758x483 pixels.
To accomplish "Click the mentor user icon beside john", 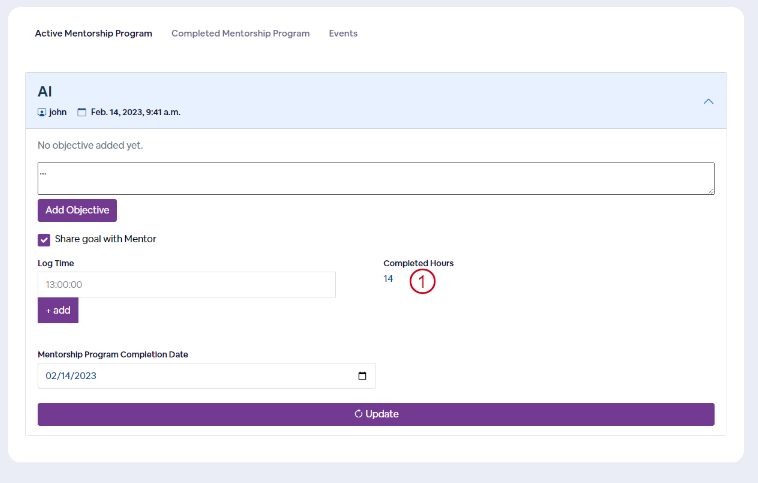I will [42, 112].
